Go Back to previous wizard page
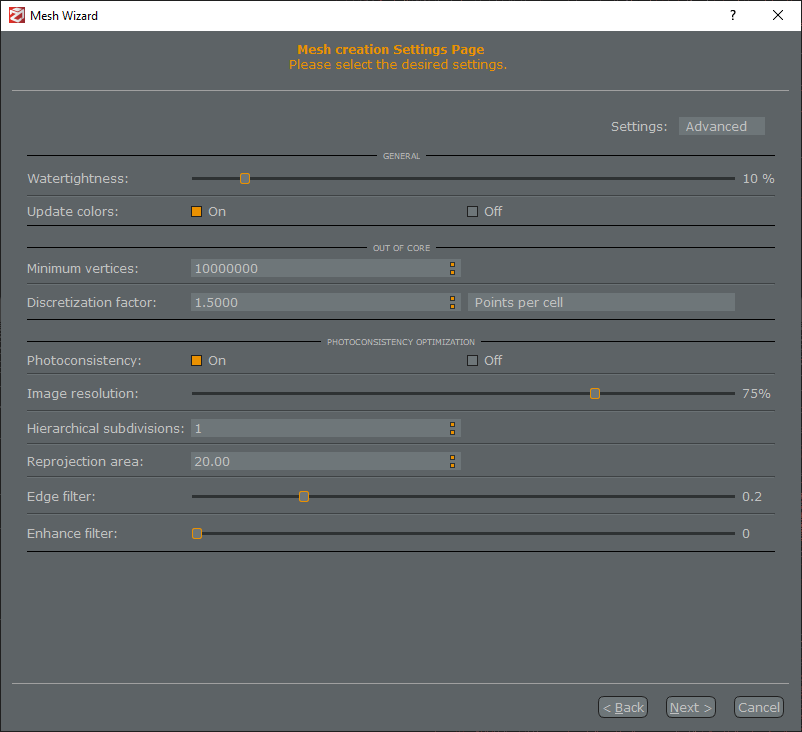Image resolution: width=802 pixels, height=732 pixels. (x=622, y=707)
